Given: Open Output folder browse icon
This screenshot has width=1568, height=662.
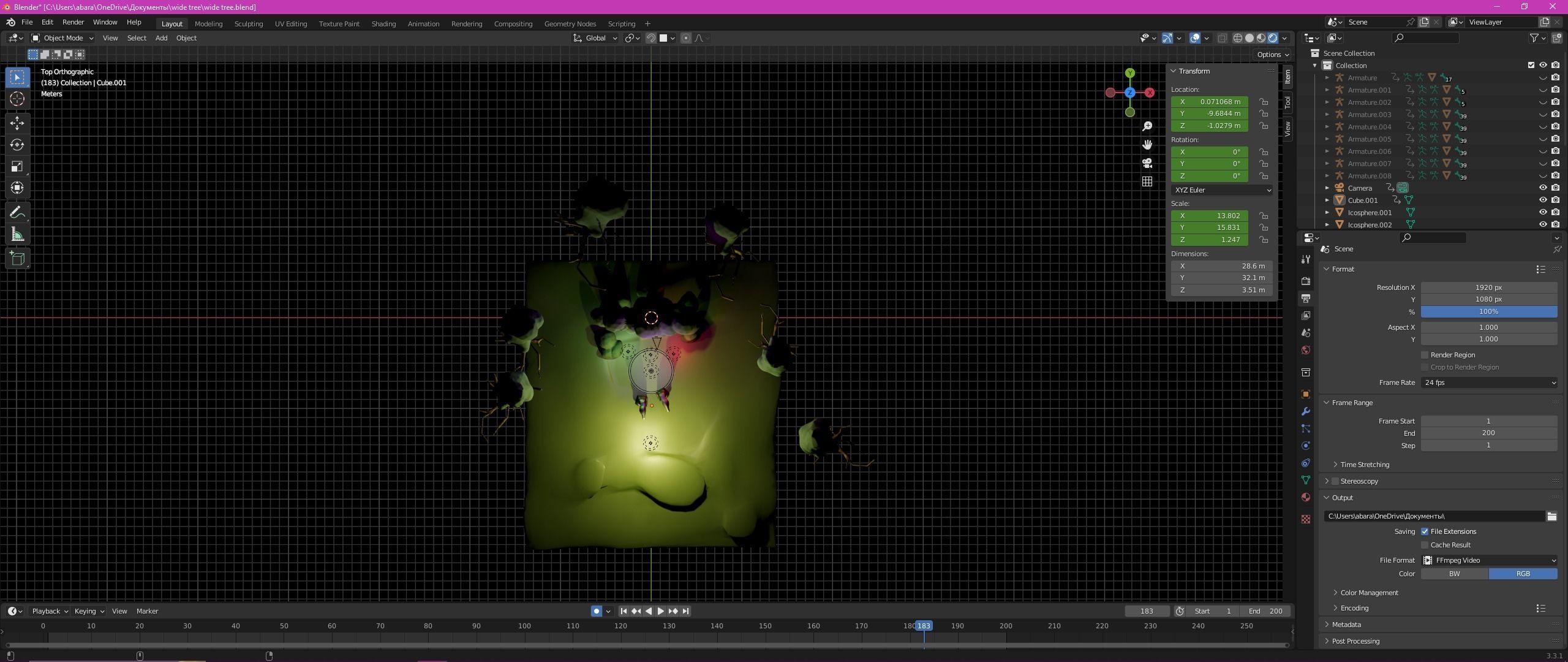Looking at the screenshot, I should pyautogui.click(x=1551, y=516).
